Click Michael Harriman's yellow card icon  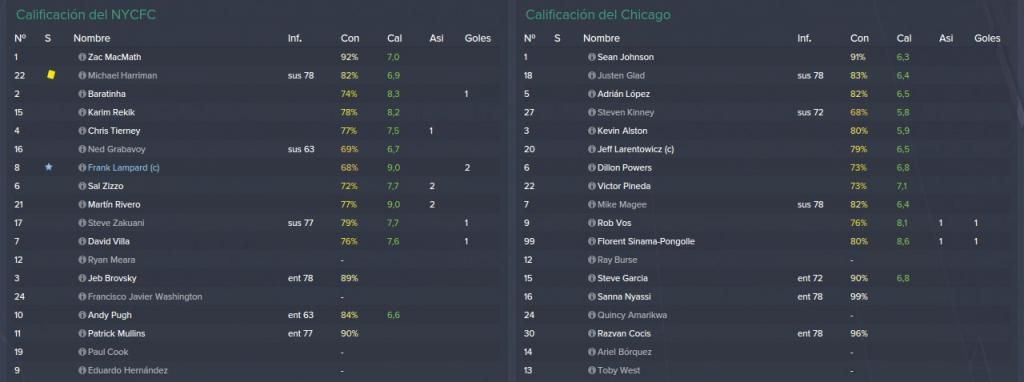tap(51, 75)
